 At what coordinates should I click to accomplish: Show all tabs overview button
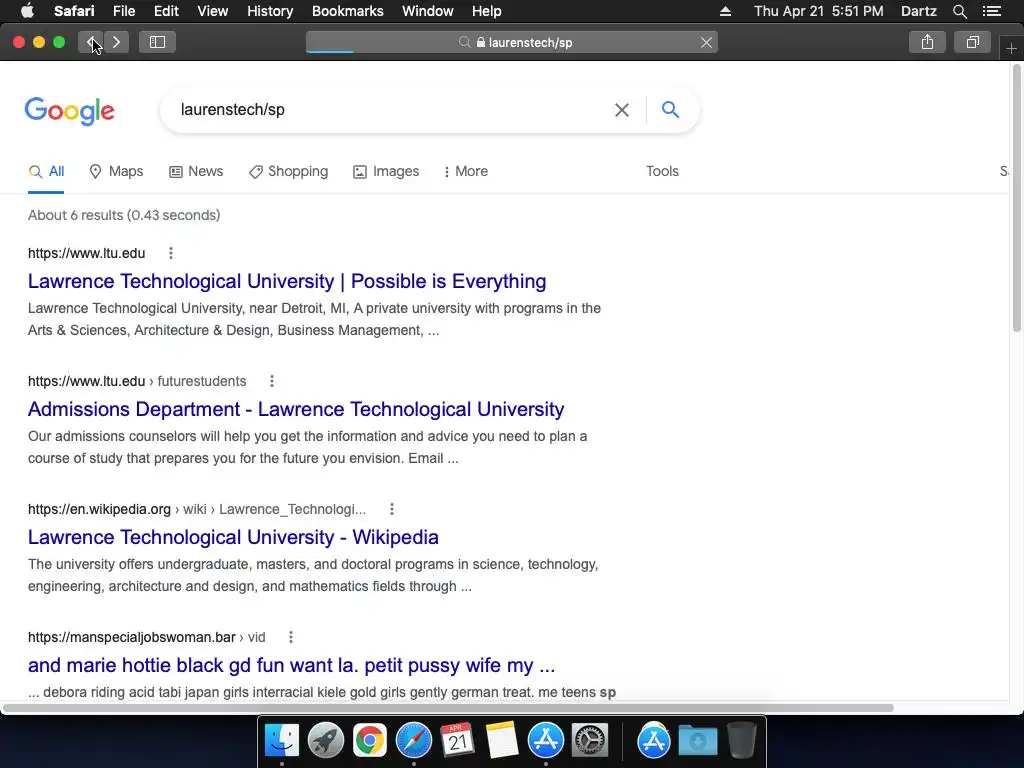pos(972,42)
